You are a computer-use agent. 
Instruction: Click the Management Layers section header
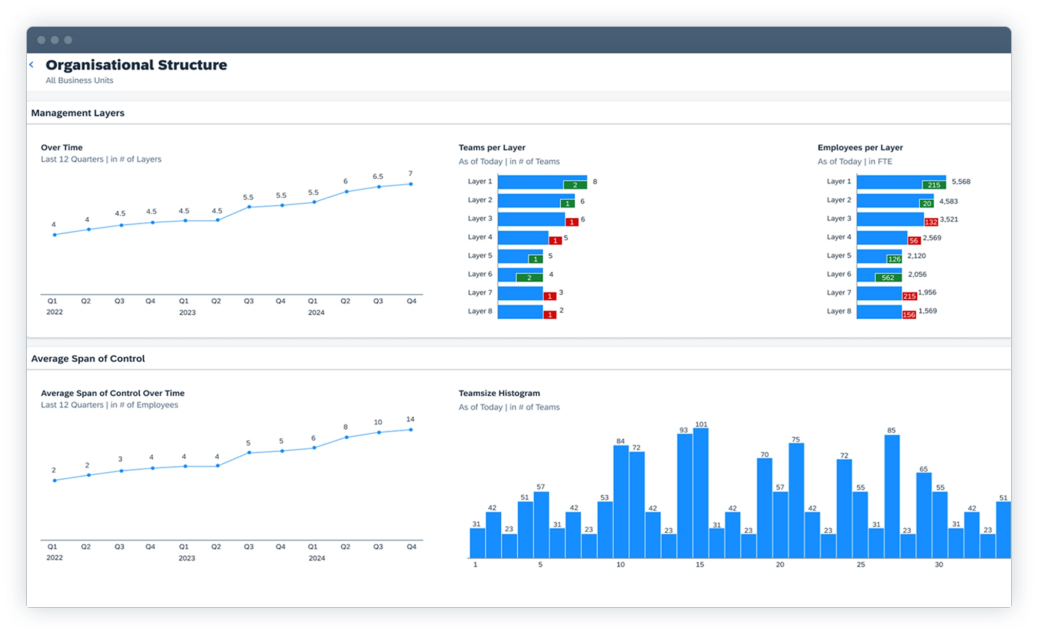(78, 113)
